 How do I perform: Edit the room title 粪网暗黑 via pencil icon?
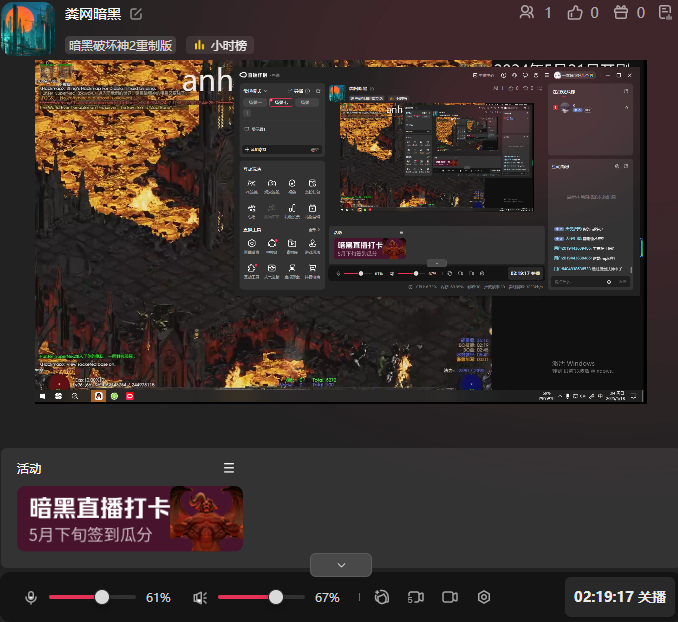(x=136, y=14)
